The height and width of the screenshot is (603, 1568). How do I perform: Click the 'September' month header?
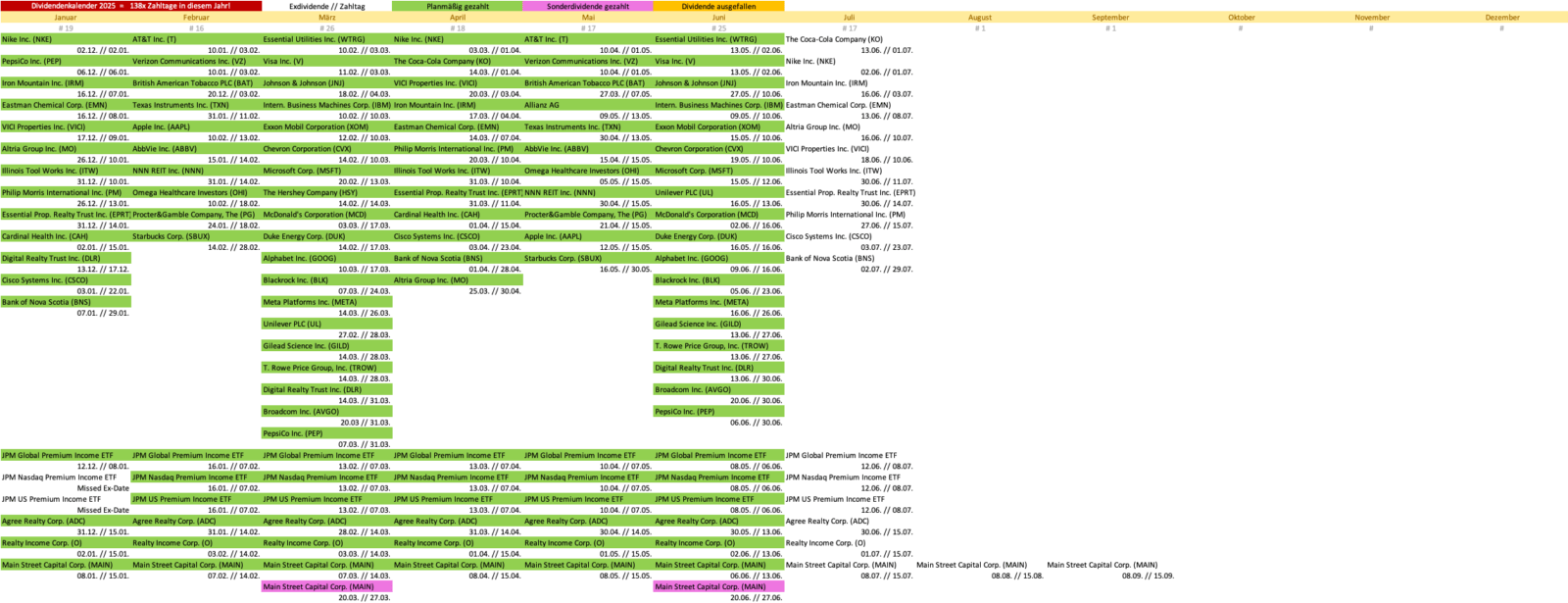click(1110, 18)
